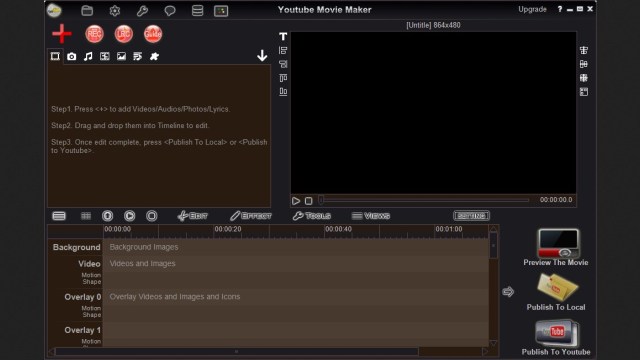Click the app logo icon top left
The image size is (640, 360).
click(54, 11)
